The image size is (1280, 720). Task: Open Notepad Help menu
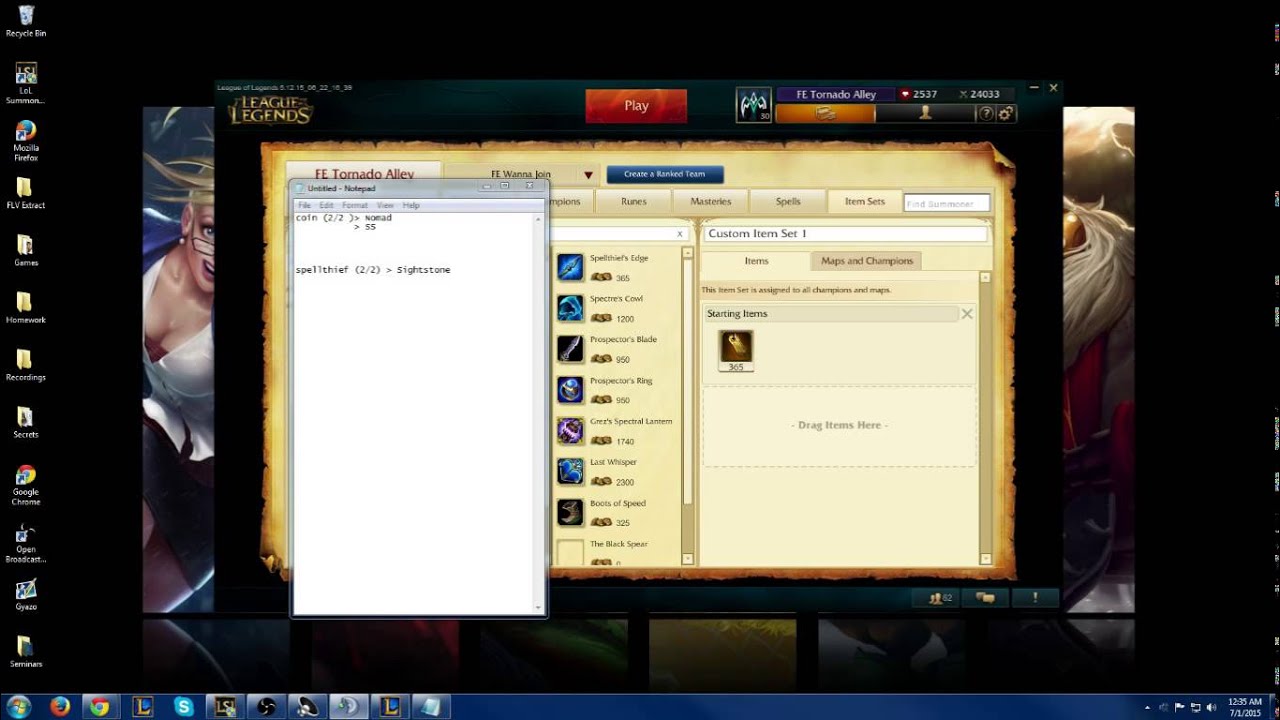click(411, 205)
